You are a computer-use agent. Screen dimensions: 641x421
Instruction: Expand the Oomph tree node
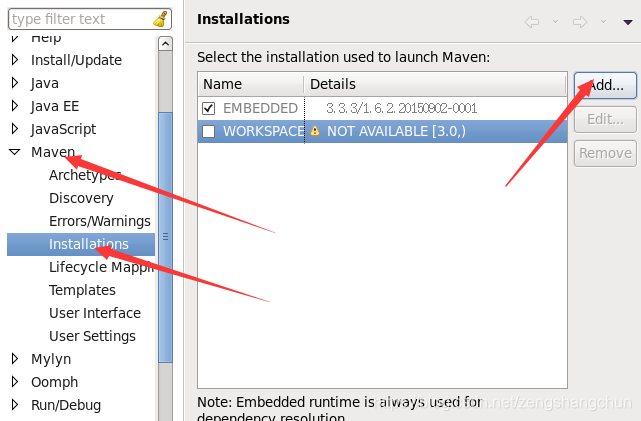click(15, 382)
